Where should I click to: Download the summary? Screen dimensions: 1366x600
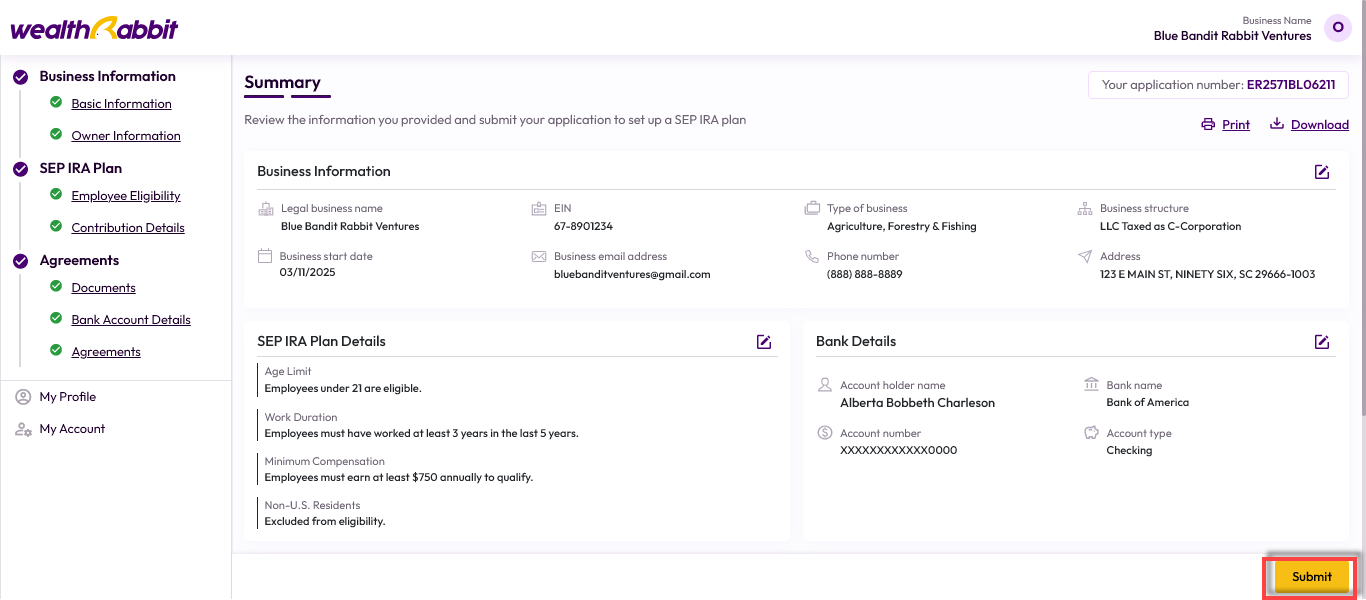1320,125
